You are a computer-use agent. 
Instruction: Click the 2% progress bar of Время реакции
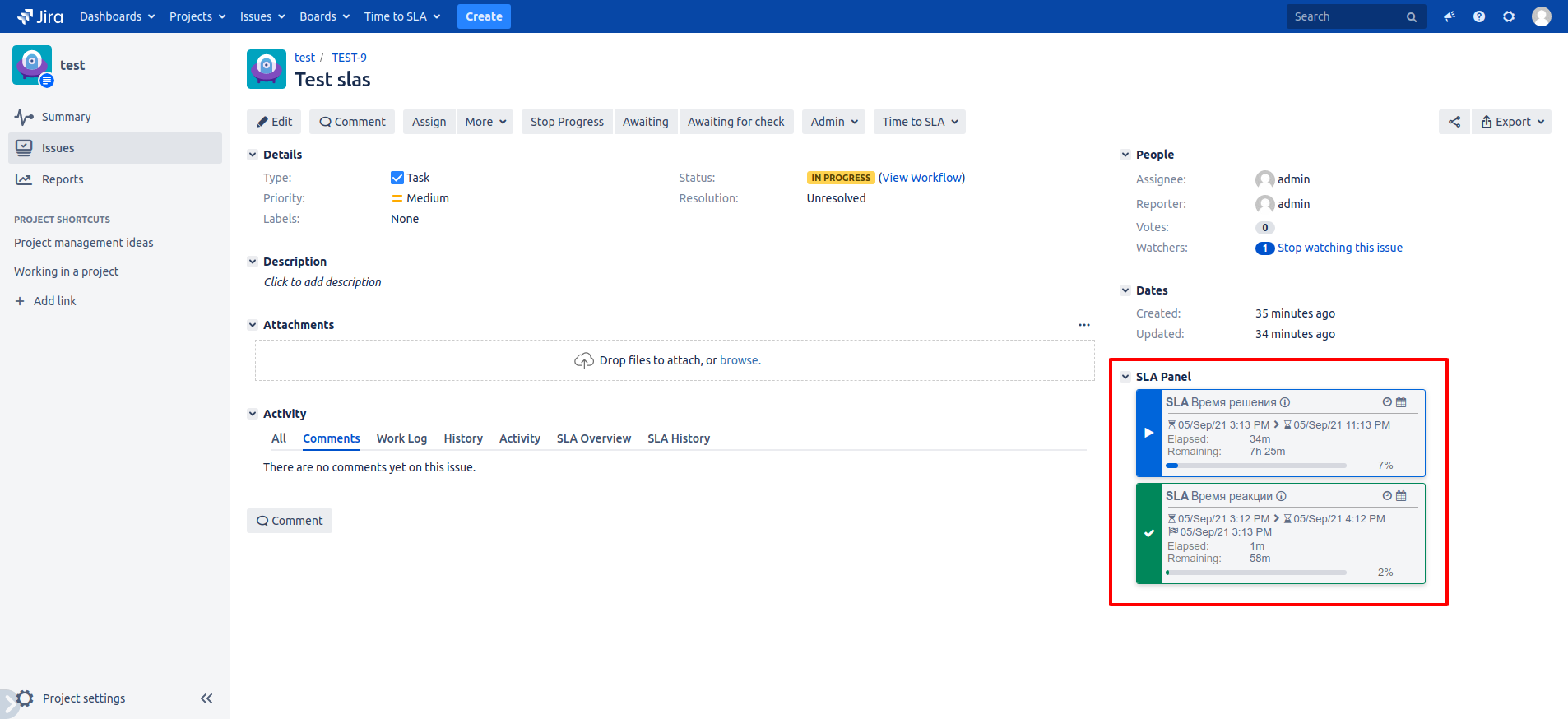tap(1256, 573)
